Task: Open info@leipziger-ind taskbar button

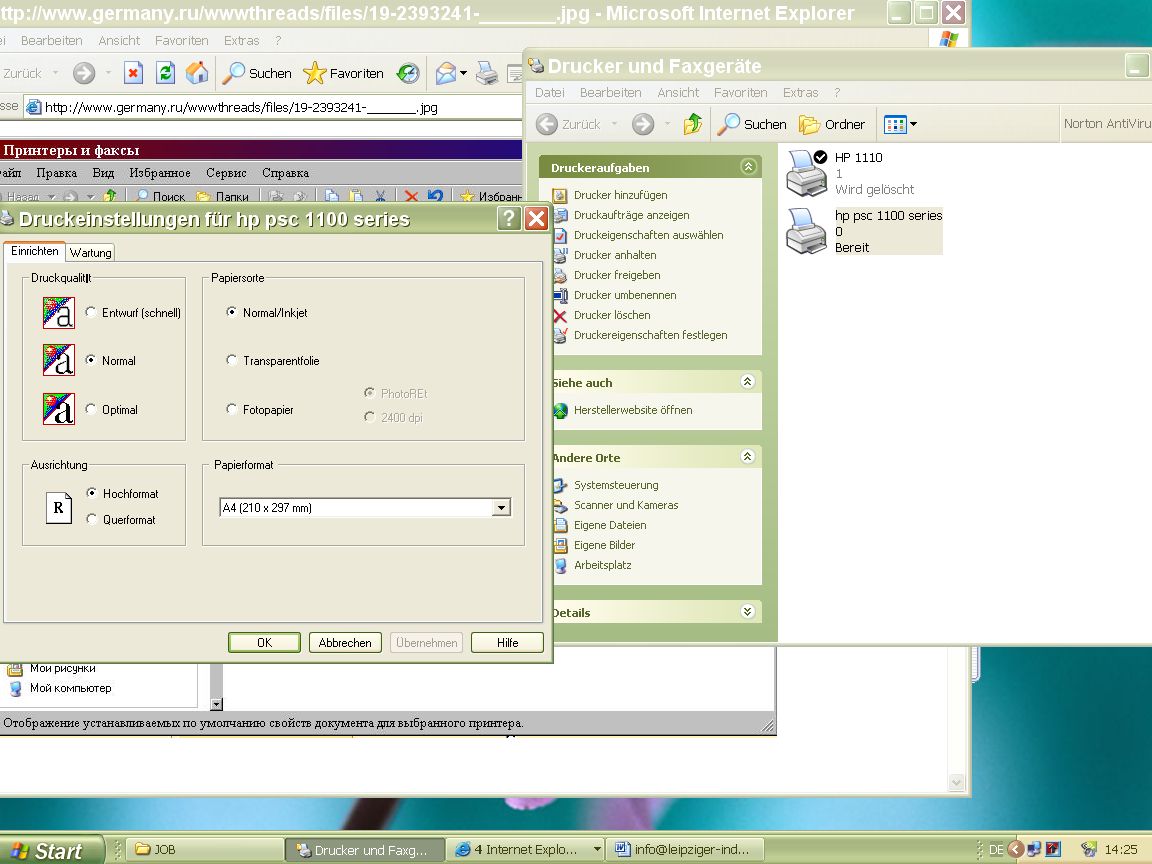Action: (x=686, y=850)
